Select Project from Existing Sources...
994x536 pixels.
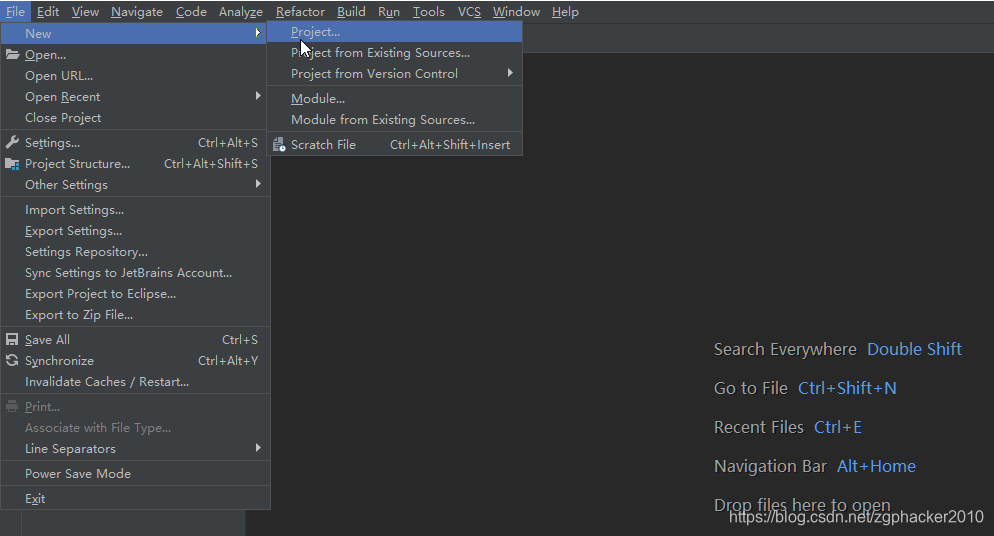point(394,53)
